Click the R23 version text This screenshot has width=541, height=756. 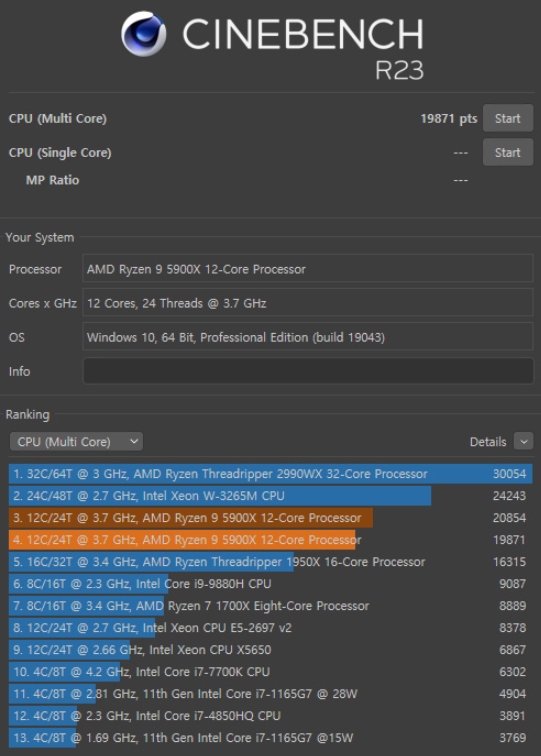click(x=399, y=70)
